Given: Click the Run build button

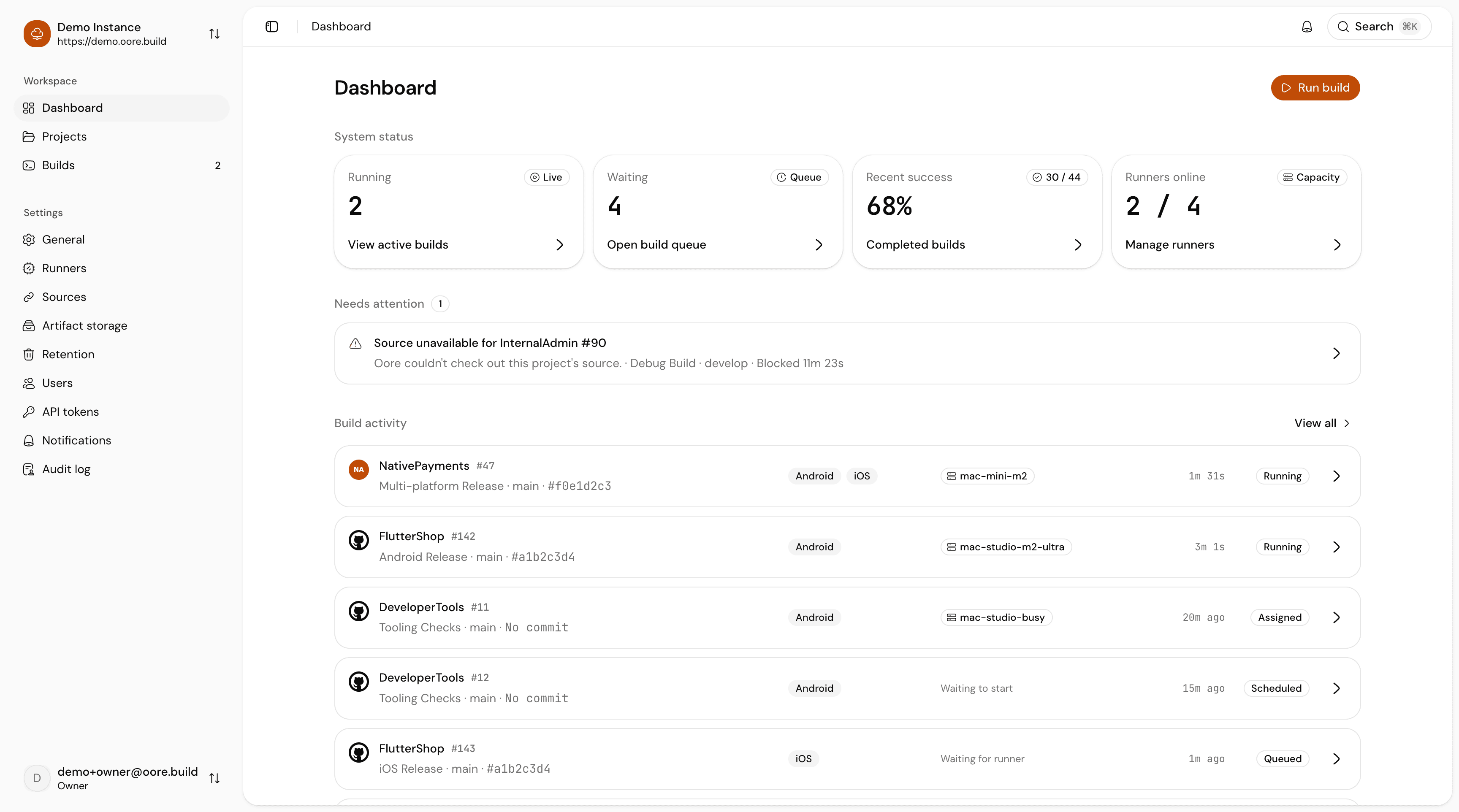Looking at the screenshot, I should (1315, 88).
